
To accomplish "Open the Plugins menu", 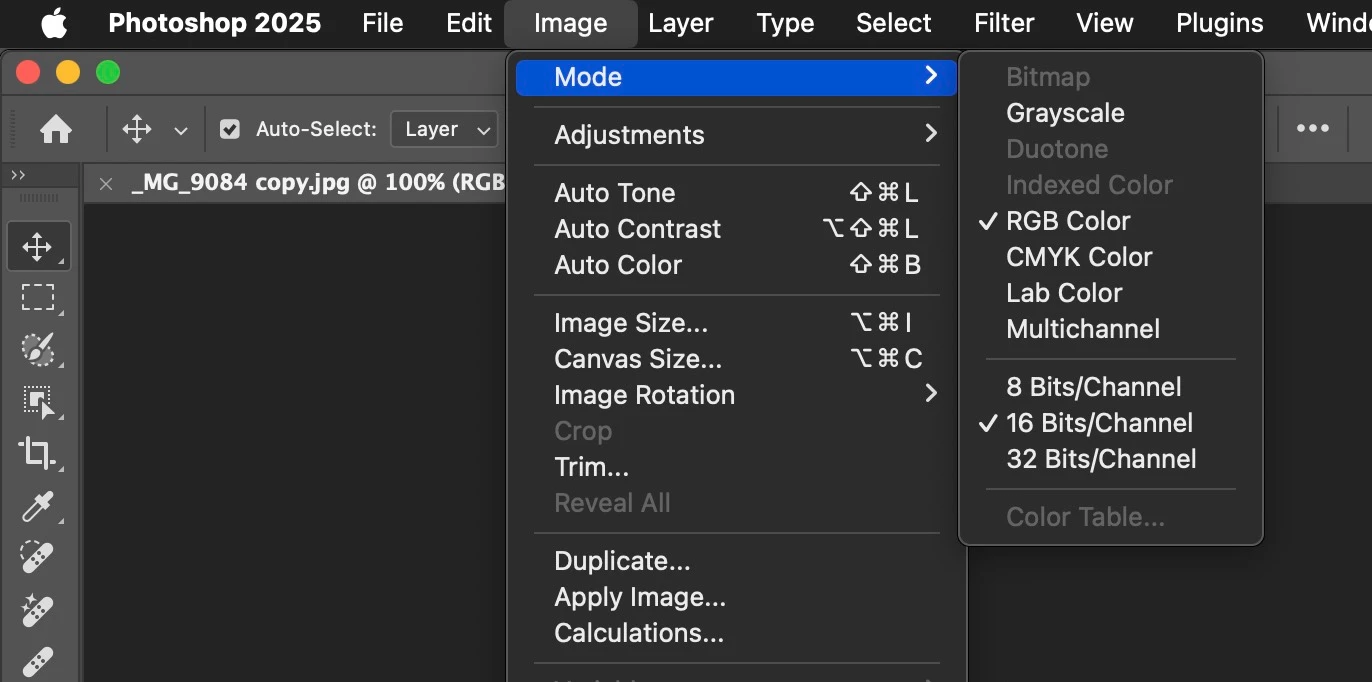I will pos(1220,23).
